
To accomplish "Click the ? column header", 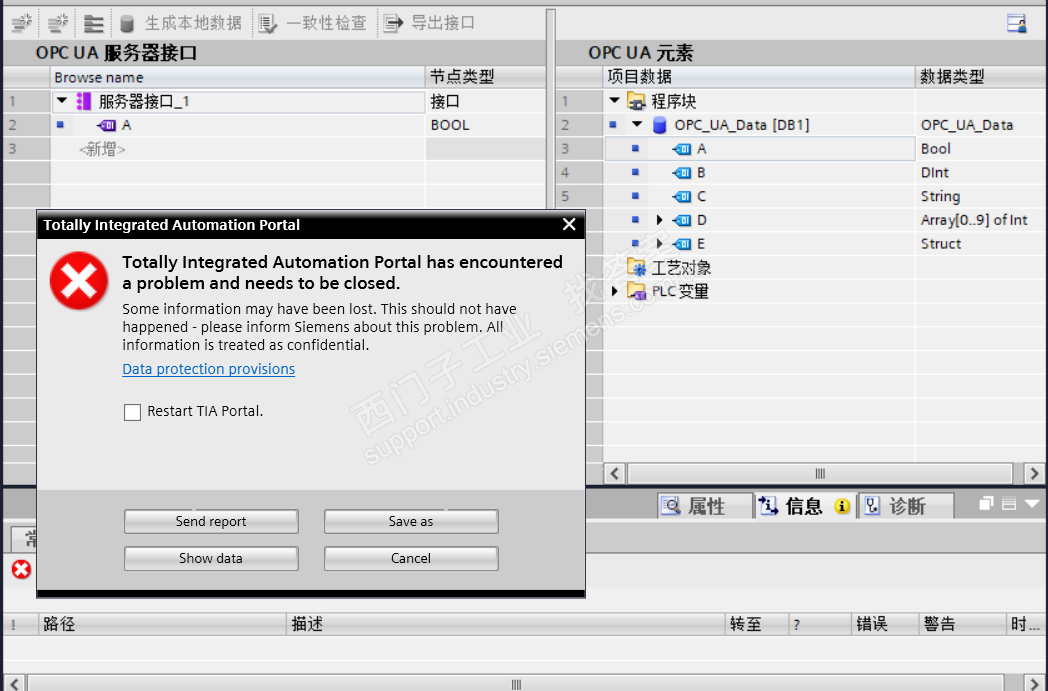I will pyautogui.click(x=819, y=624).
